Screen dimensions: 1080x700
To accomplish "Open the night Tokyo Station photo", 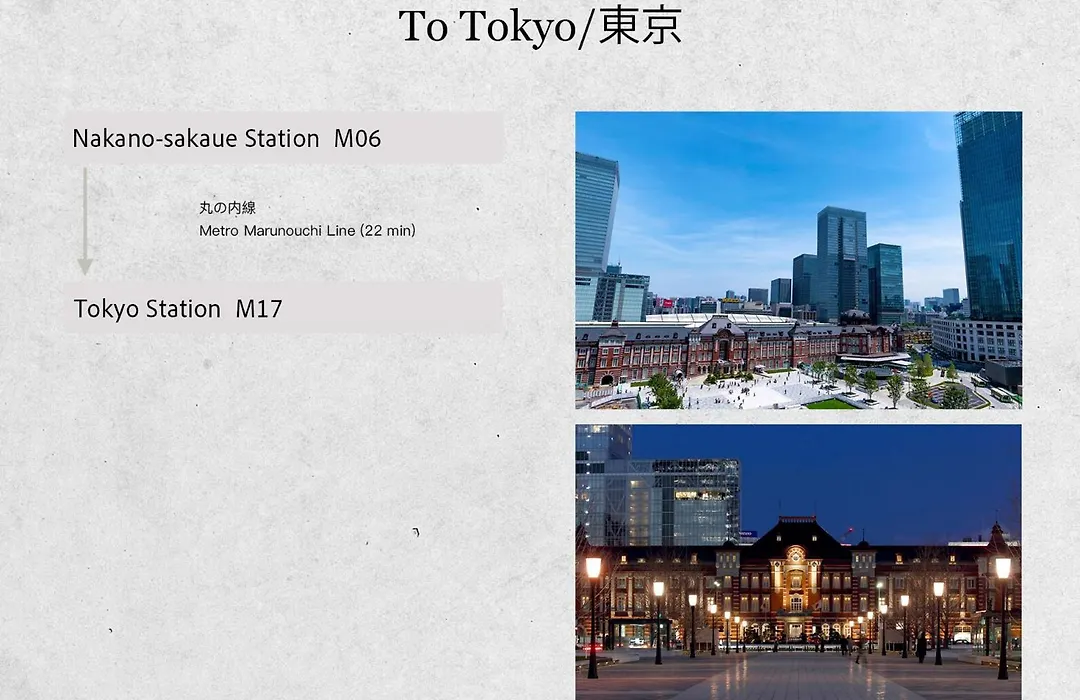I will 798,562.
